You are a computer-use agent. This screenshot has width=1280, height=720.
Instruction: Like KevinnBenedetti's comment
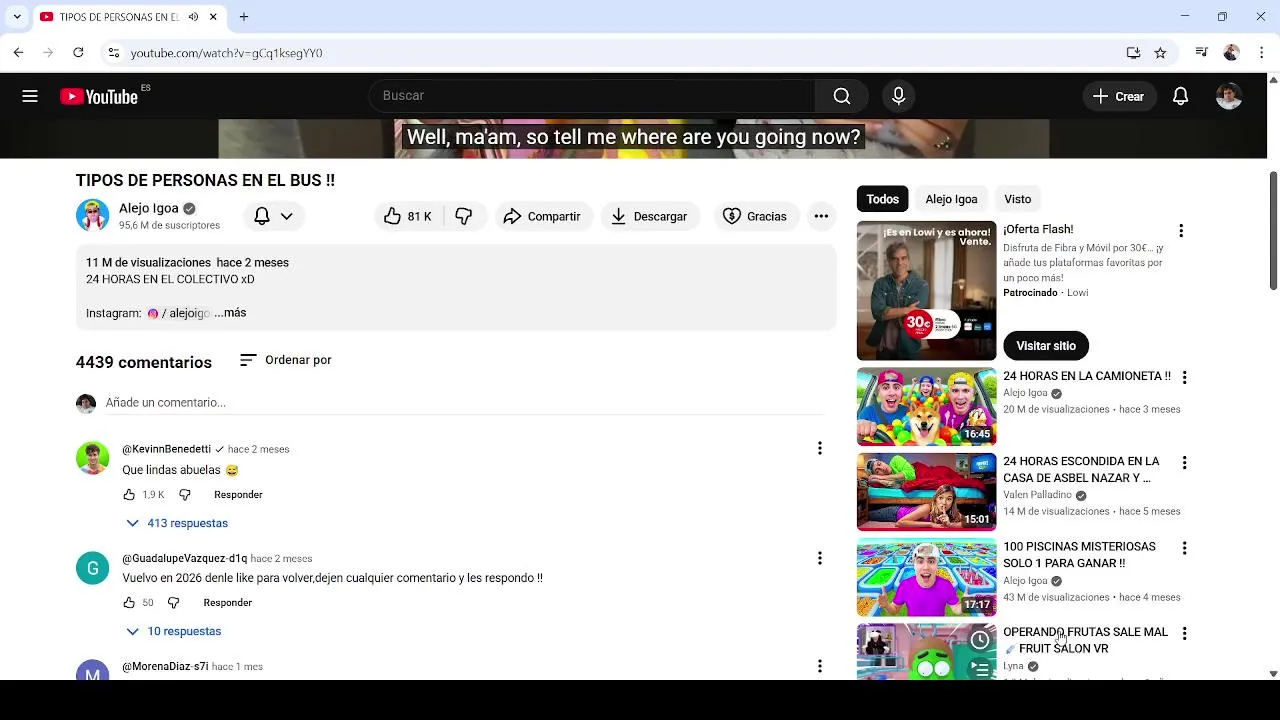coord(129,495)
